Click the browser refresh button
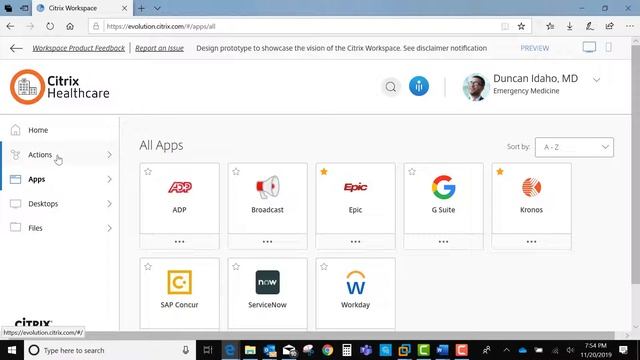This screenshot has height=360, width=640. pos(50,26)
